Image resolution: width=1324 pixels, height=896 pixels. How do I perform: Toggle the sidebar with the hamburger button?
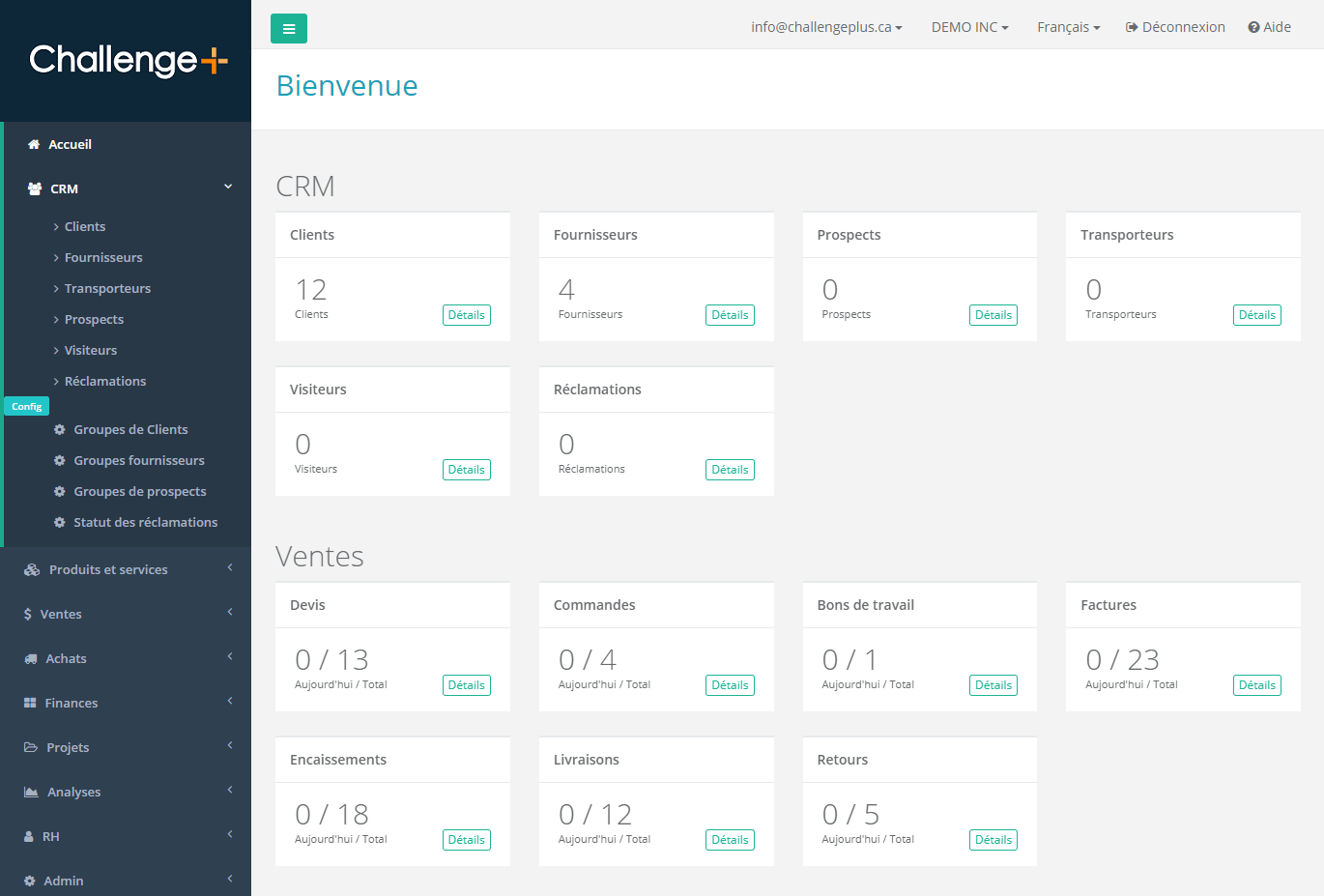(288, 28)
